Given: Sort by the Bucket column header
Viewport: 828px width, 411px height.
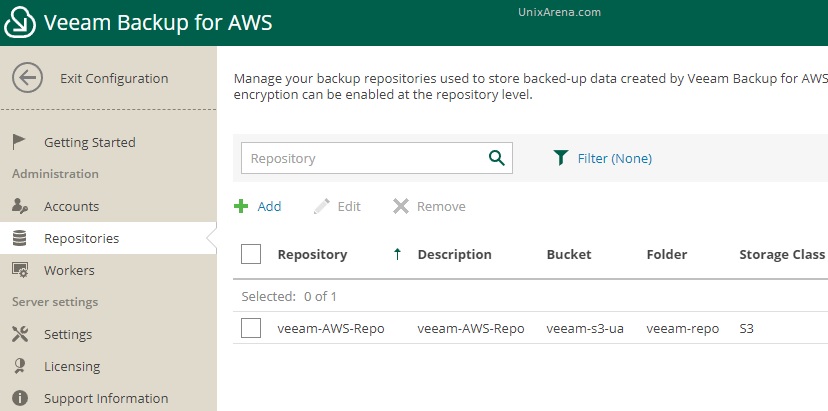Looking at the screenshot, I should (x=569, y=255).
